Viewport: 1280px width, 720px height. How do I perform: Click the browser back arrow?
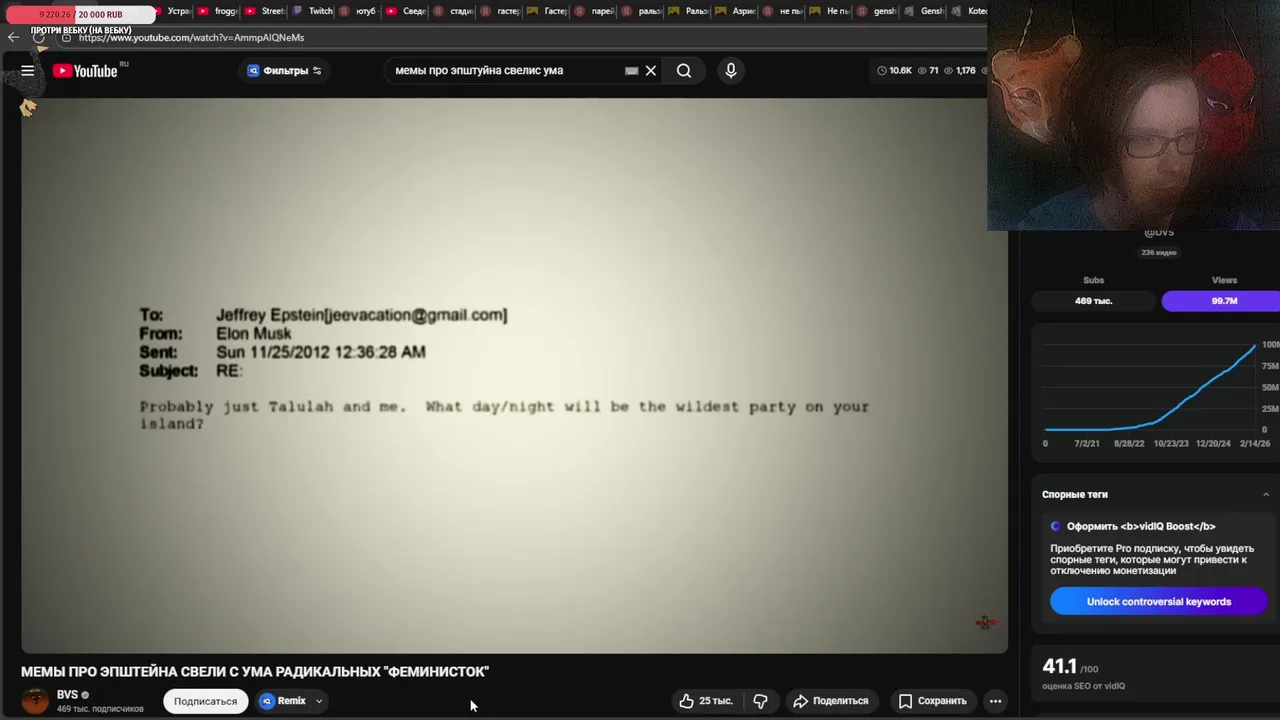pyautogui.click(x=13, y=37)
